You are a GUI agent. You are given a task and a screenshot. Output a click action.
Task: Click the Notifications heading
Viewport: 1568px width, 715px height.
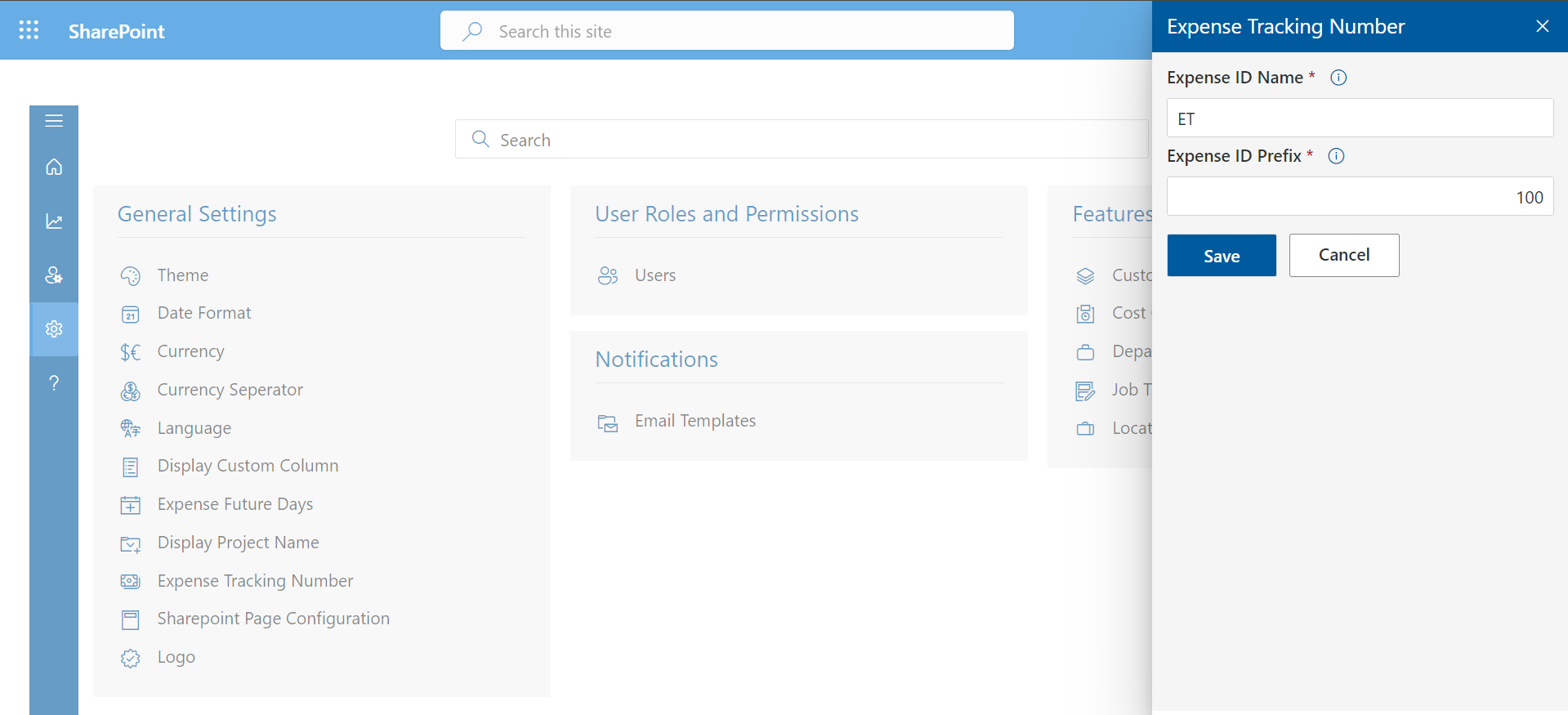pyautogui.click(x=656, y=359)
